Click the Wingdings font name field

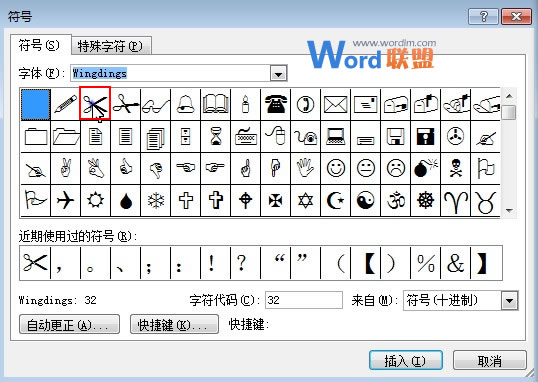171,73
